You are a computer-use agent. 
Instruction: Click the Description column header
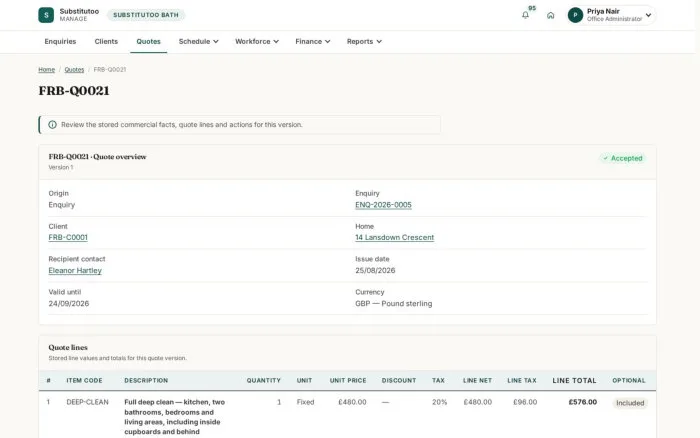(x=146, y=380)
